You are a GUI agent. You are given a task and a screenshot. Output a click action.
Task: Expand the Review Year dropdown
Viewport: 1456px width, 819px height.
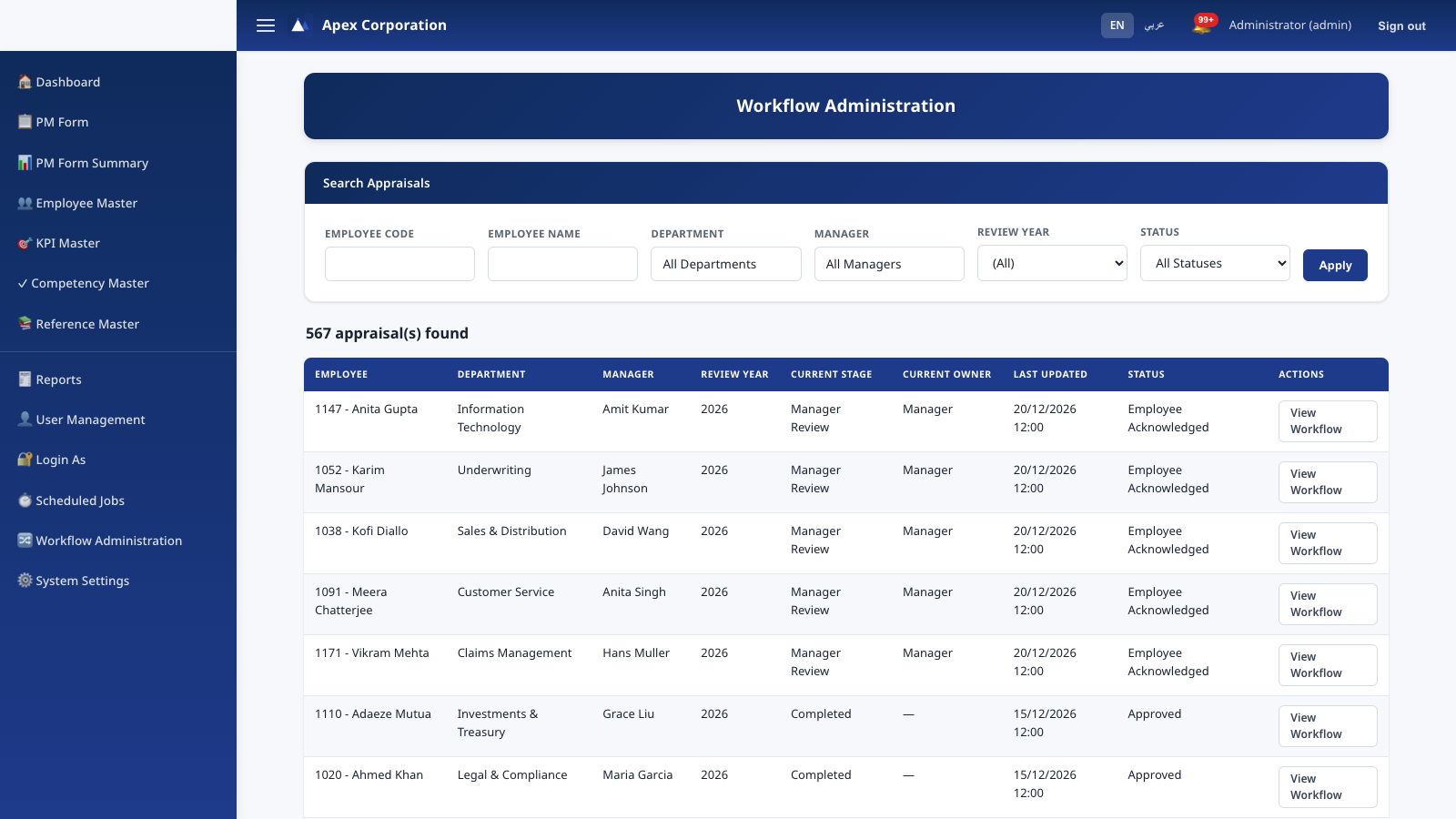(1052, 263)
